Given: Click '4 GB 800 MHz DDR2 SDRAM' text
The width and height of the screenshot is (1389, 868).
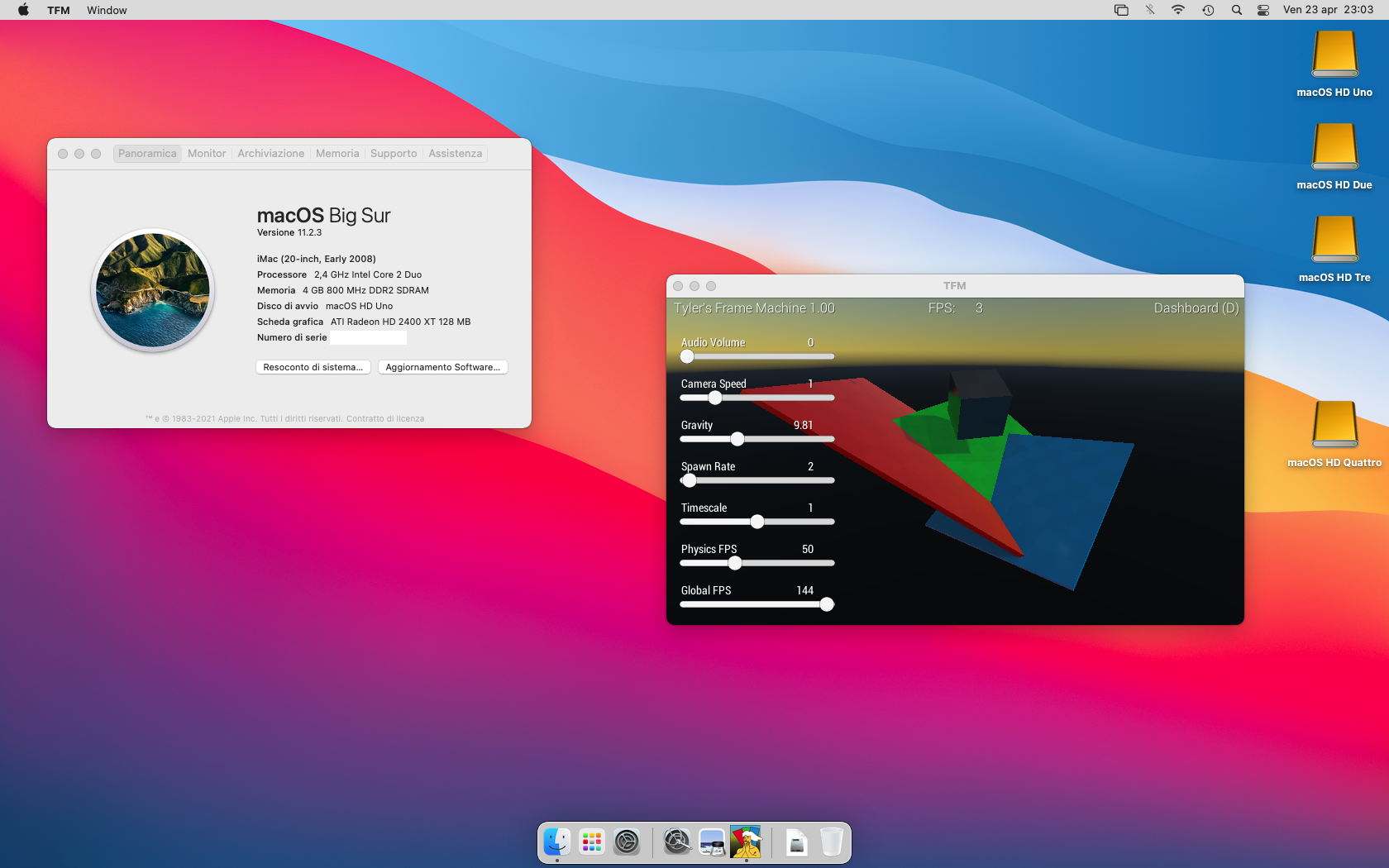Looking at the screenshot, I should click(x=365, y=290).
